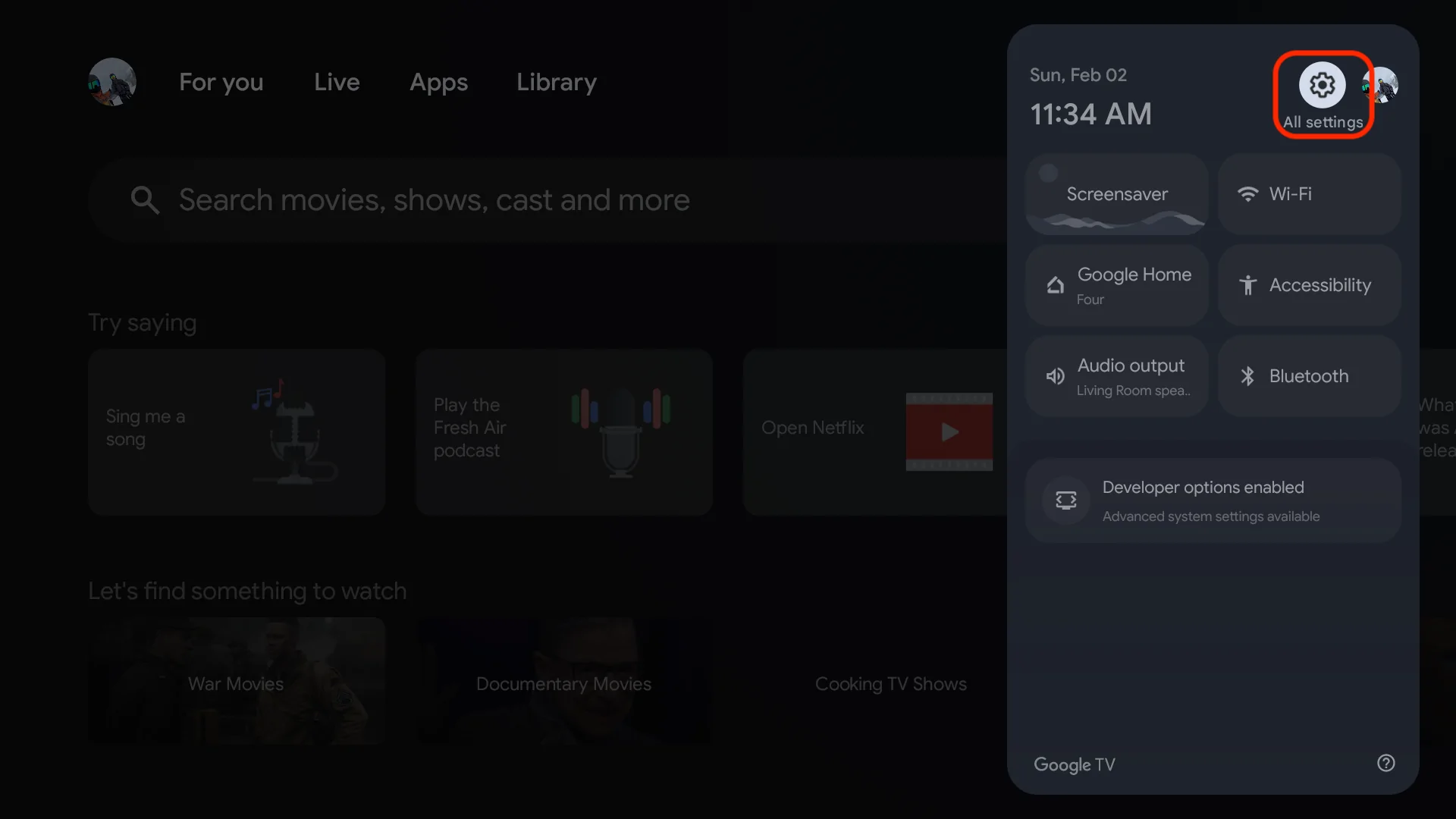Click the Wi-Fi signal icon
Image resolution: width=1456 pixels, height=819 pixels.
point(1247,194)
